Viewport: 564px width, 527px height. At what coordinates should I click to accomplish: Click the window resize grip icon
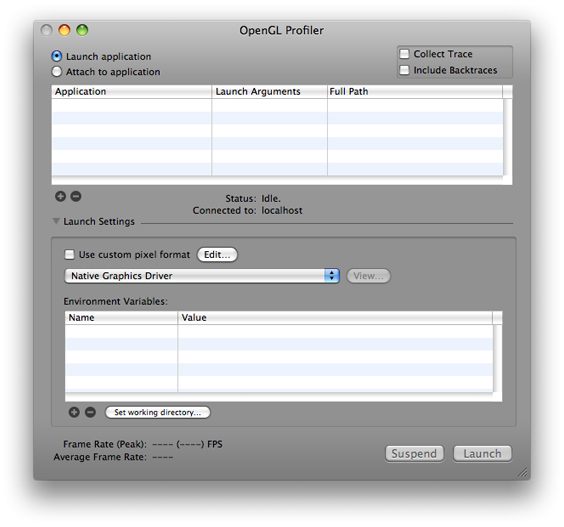(523, 472)
